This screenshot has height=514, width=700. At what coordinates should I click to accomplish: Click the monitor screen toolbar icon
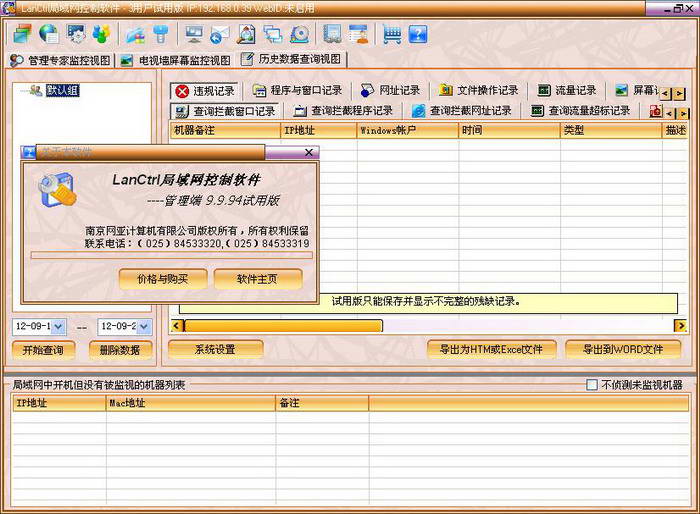point(194,34)
